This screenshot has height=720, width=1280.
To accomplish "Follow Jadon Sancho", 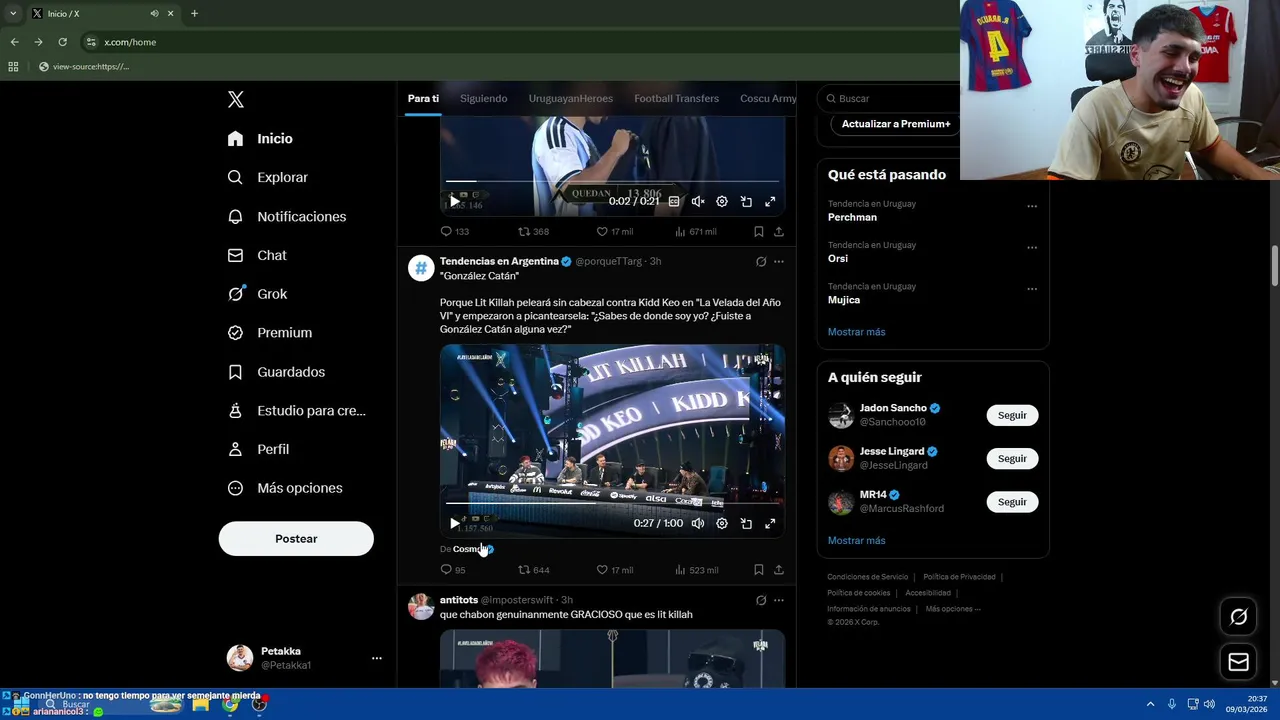I will (1012, 415).
